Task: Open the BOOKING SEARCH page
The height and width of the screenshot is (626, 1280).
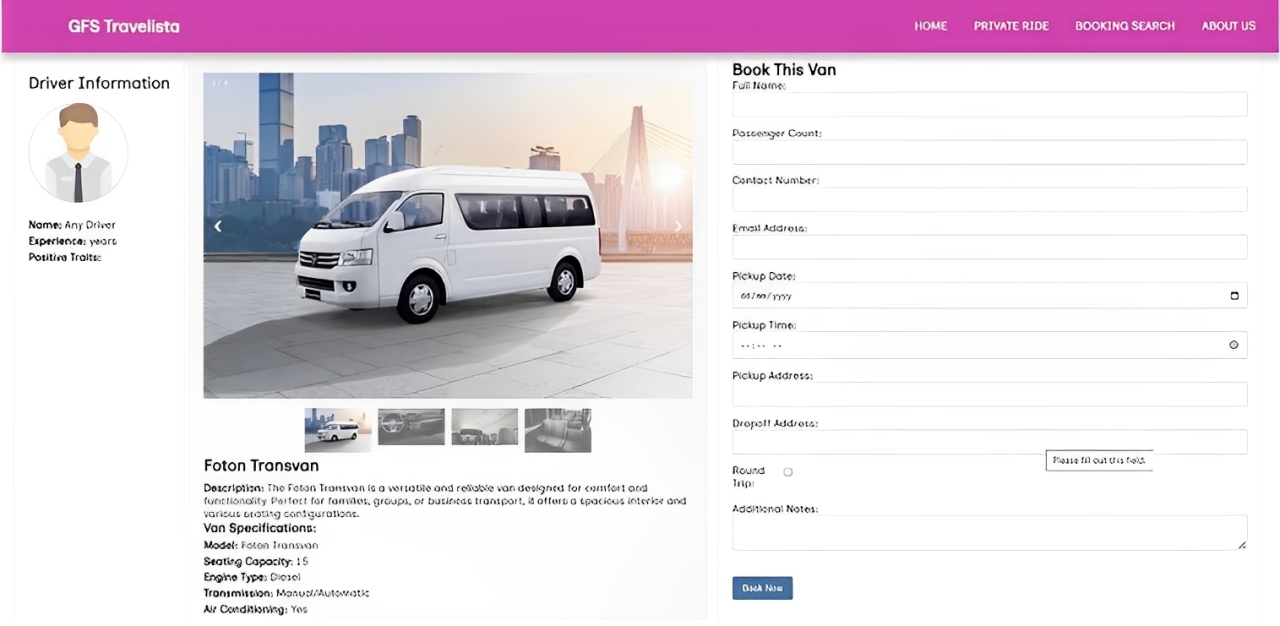Action: pos(1125,26)
